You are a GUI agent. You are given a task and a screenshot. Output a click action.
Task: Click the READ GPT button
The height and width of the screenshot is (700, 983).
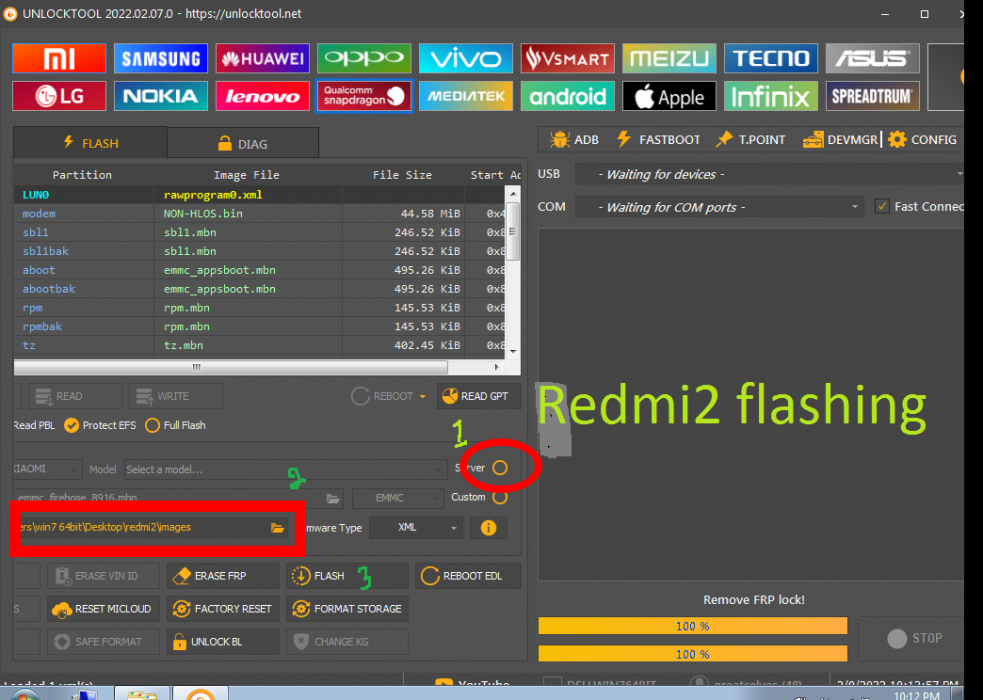click(x=480, y=396)
